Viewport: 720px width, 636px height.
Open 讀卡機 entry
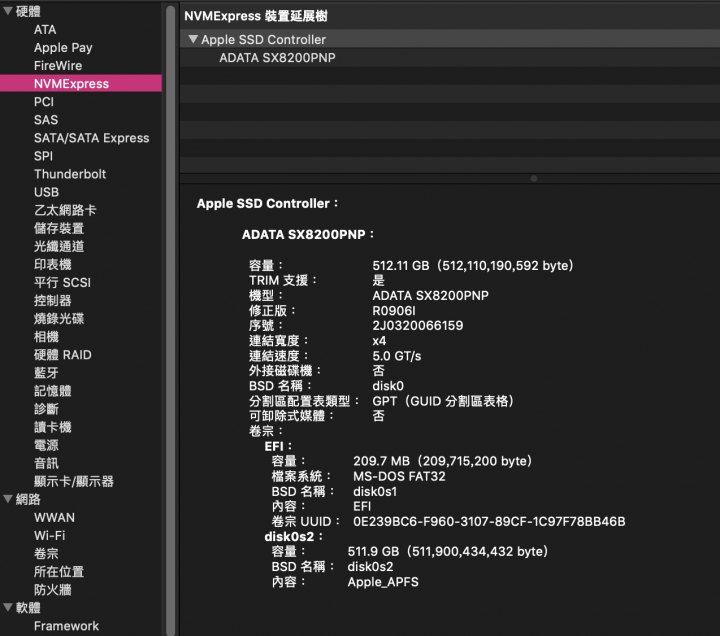tap(52, 427)
